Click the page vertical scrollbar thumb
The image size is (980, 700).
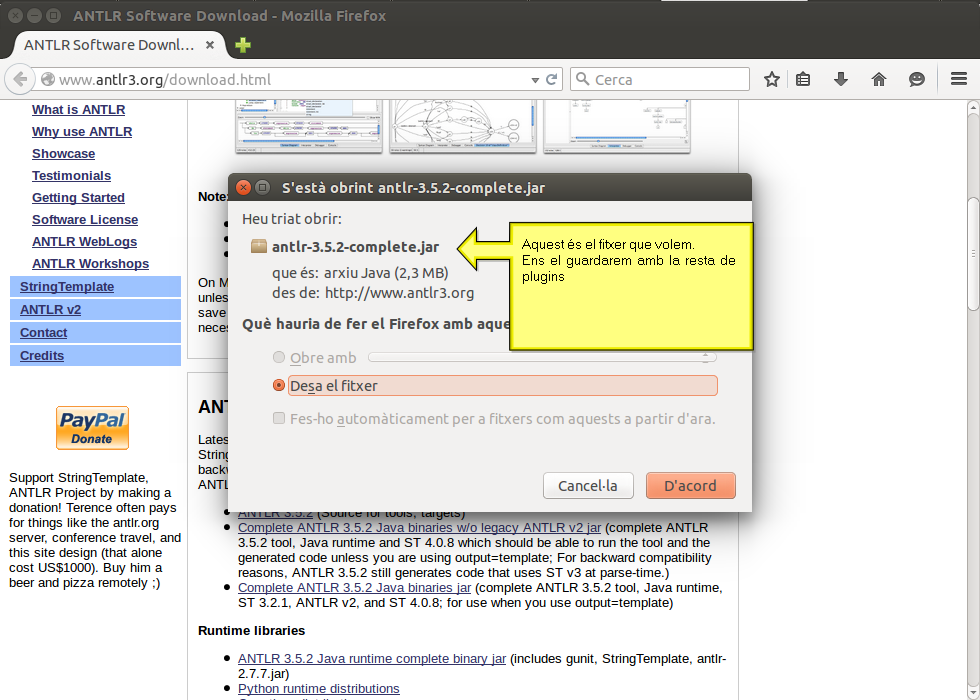pyautogui.click(x=973, y=253)
